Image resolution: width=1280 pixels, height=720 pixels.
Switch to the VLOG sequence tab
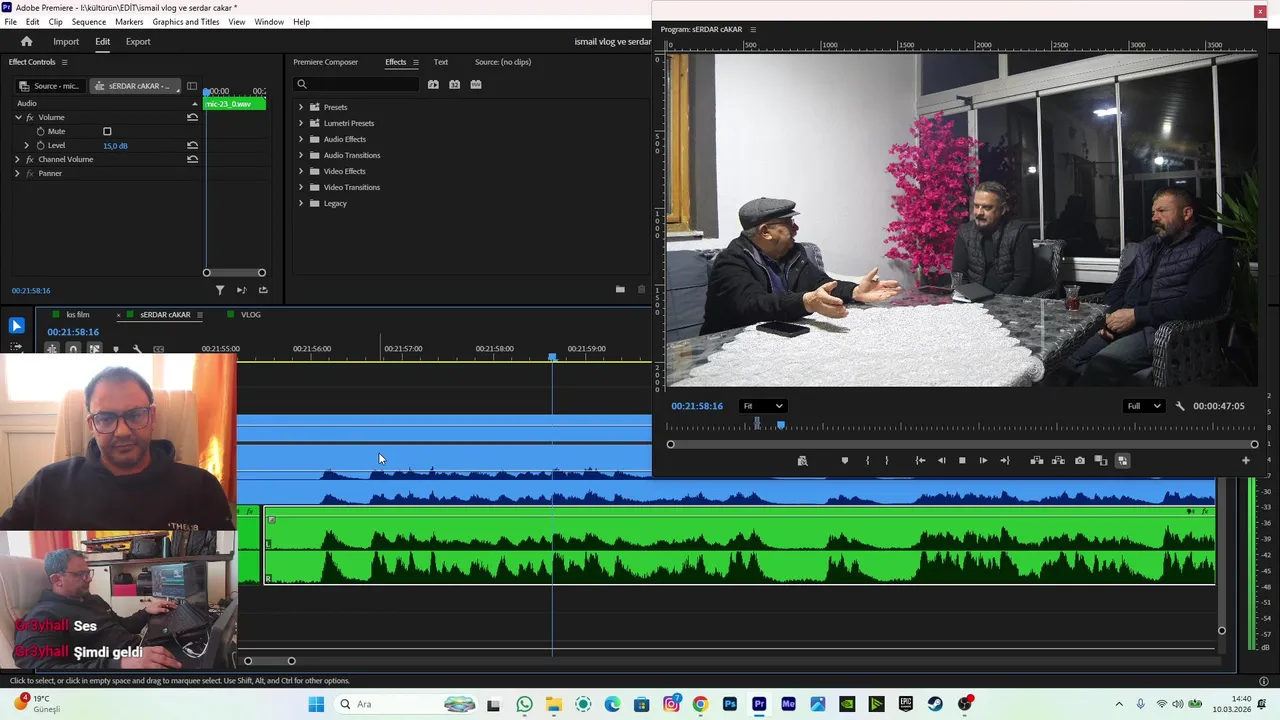pyautogui.click(x=251, y=315)
